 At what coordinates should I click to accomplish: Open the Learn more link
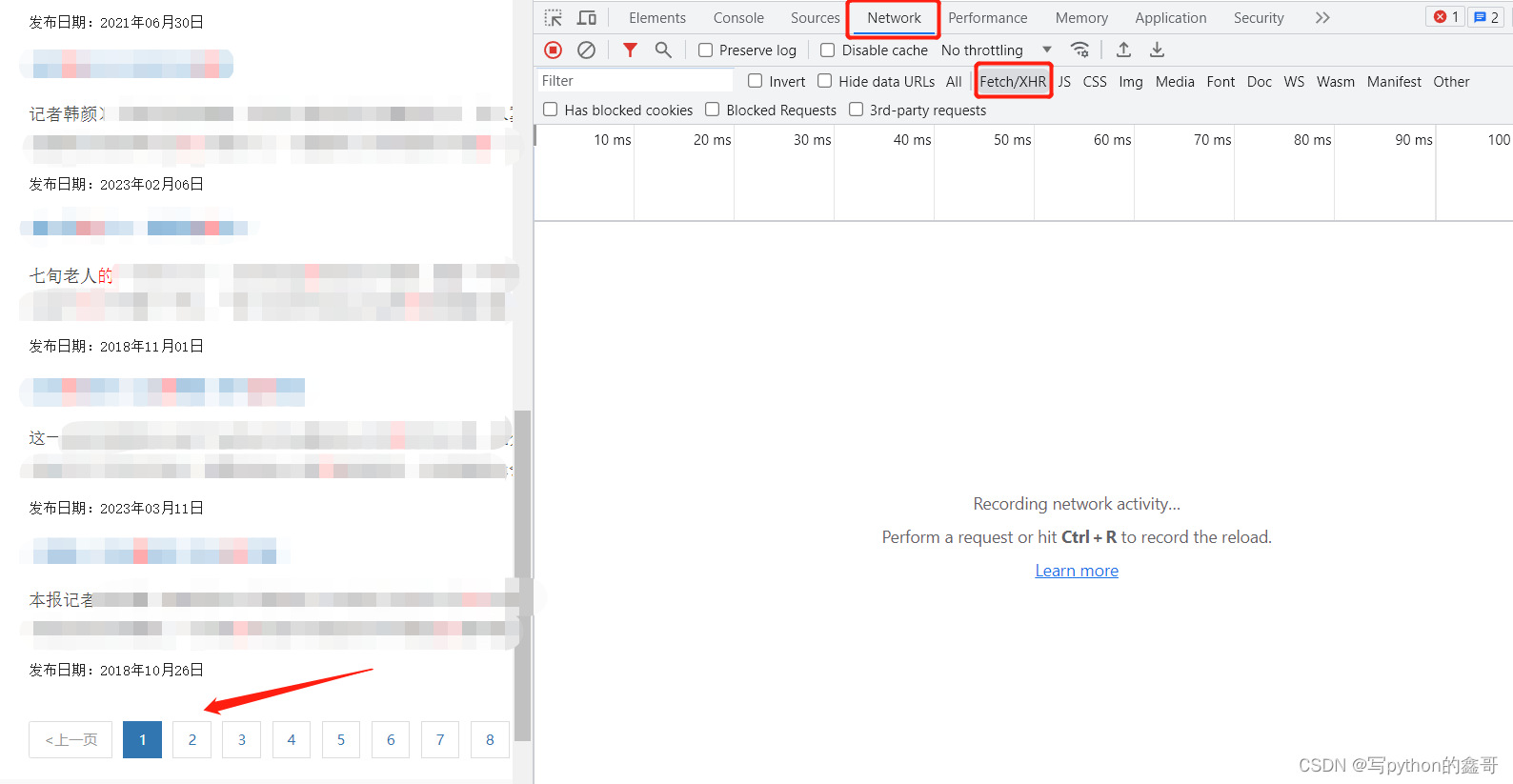pyautogui.click(x=1077, y=571)
